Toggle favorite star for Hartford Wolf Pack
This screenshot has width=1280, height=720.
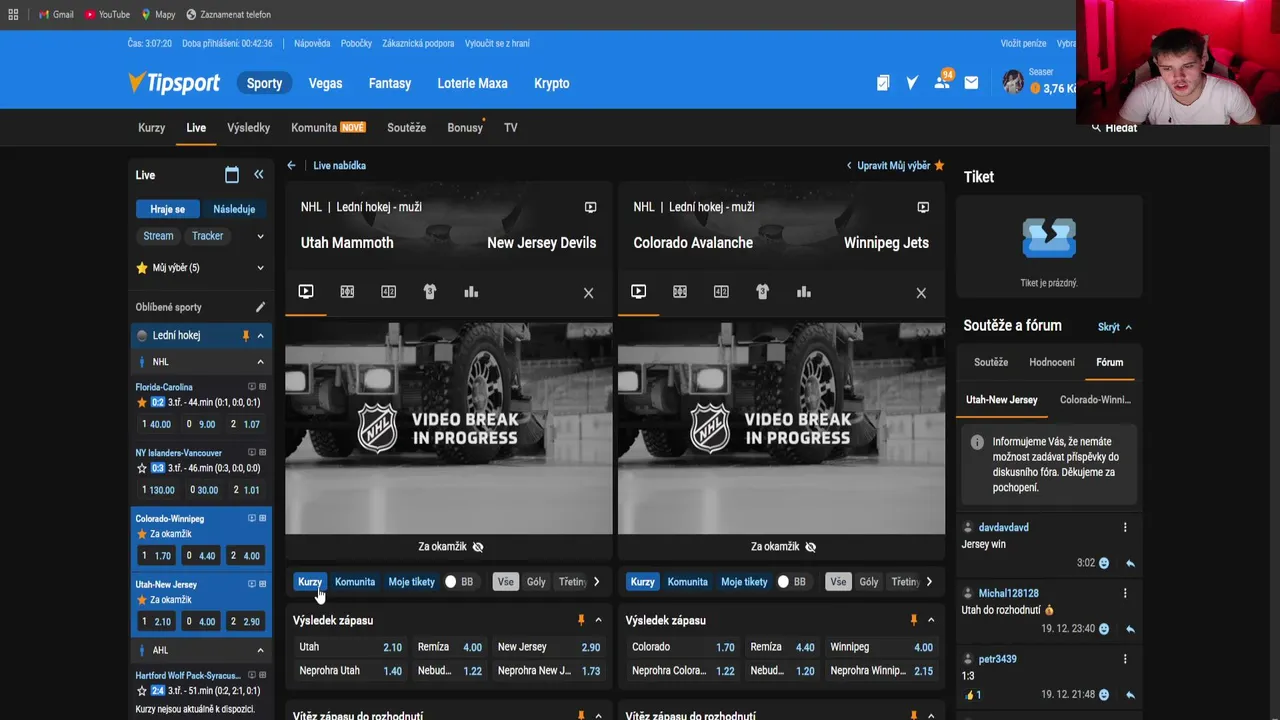[142, 691]
